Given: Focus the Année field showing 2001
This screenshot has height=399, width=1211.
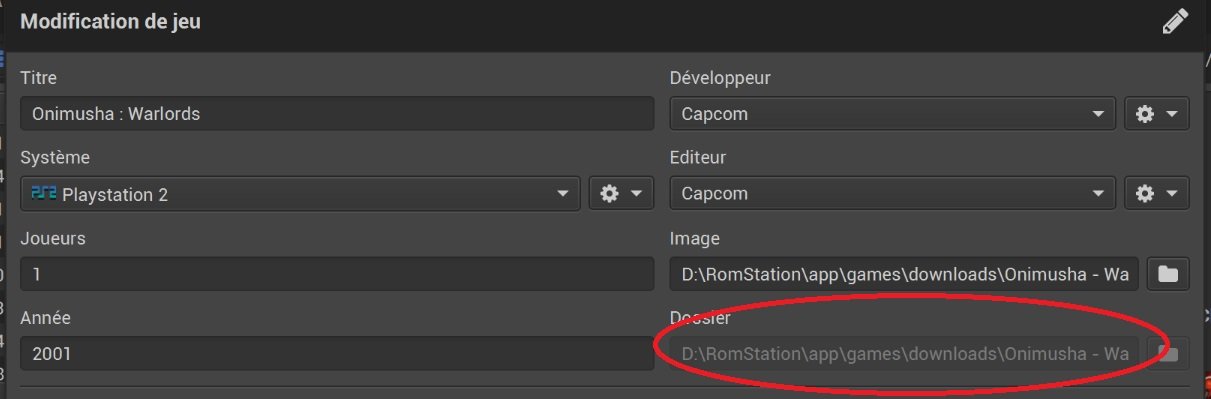Looking at the screenshot, I should [337, 353].
